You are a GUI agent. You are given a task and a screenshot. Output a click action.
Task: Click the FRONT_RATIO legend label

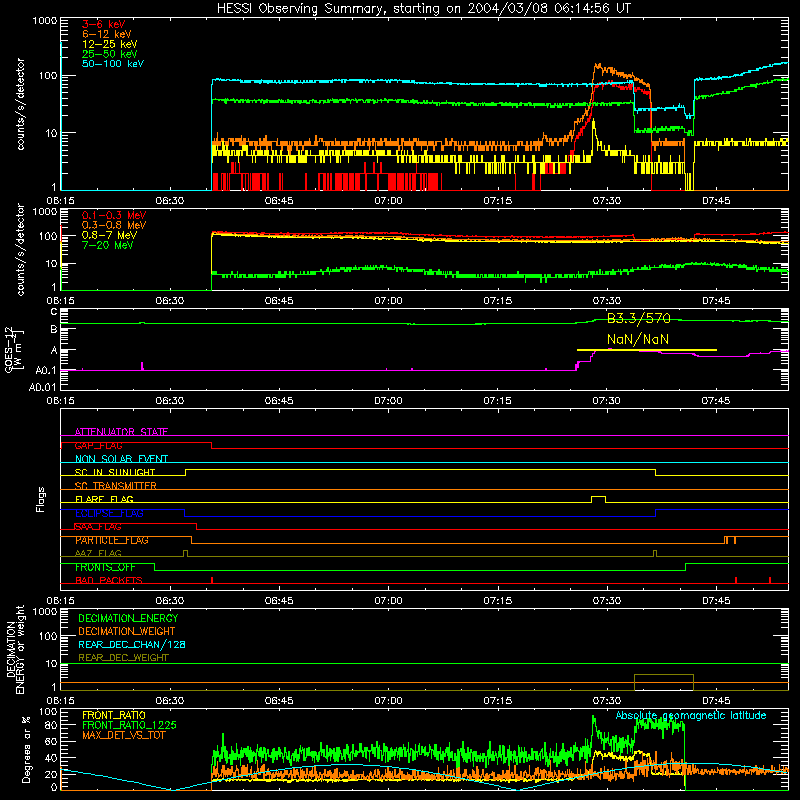tap(114, 715)
